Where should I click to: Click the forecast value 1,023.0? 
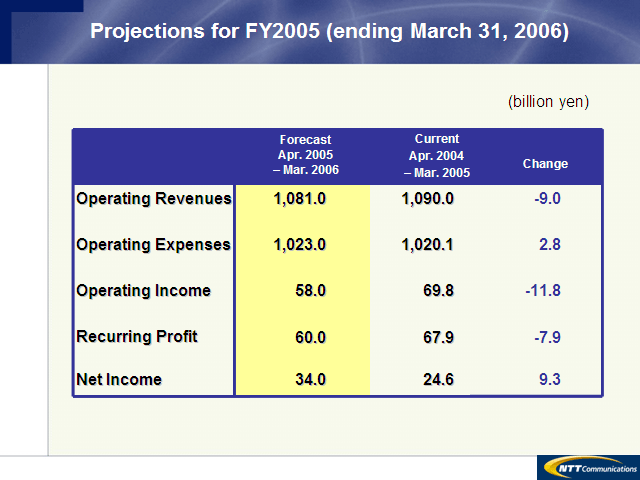[x=300, y=245]
